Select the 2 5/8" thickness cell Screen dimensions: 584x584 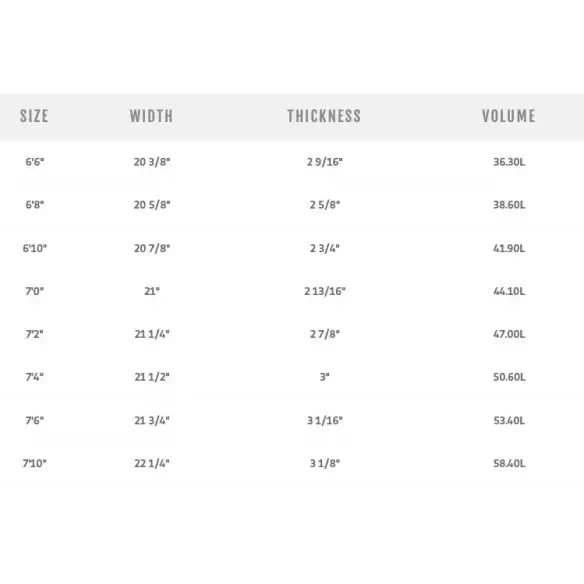(x=325, y=205)
